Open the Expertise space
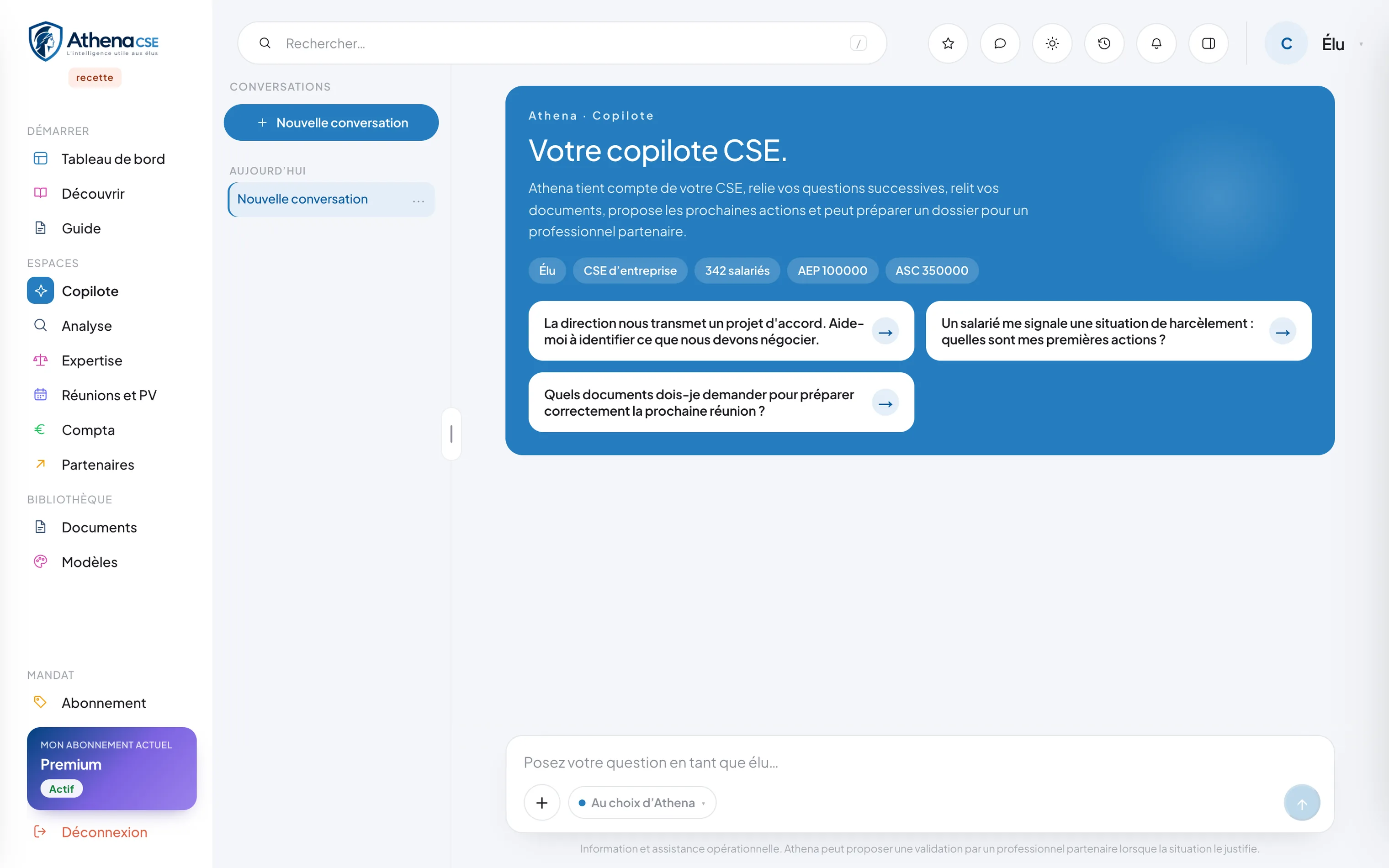The width and height of the screenshot is (1389, 868). click(112, 360)
